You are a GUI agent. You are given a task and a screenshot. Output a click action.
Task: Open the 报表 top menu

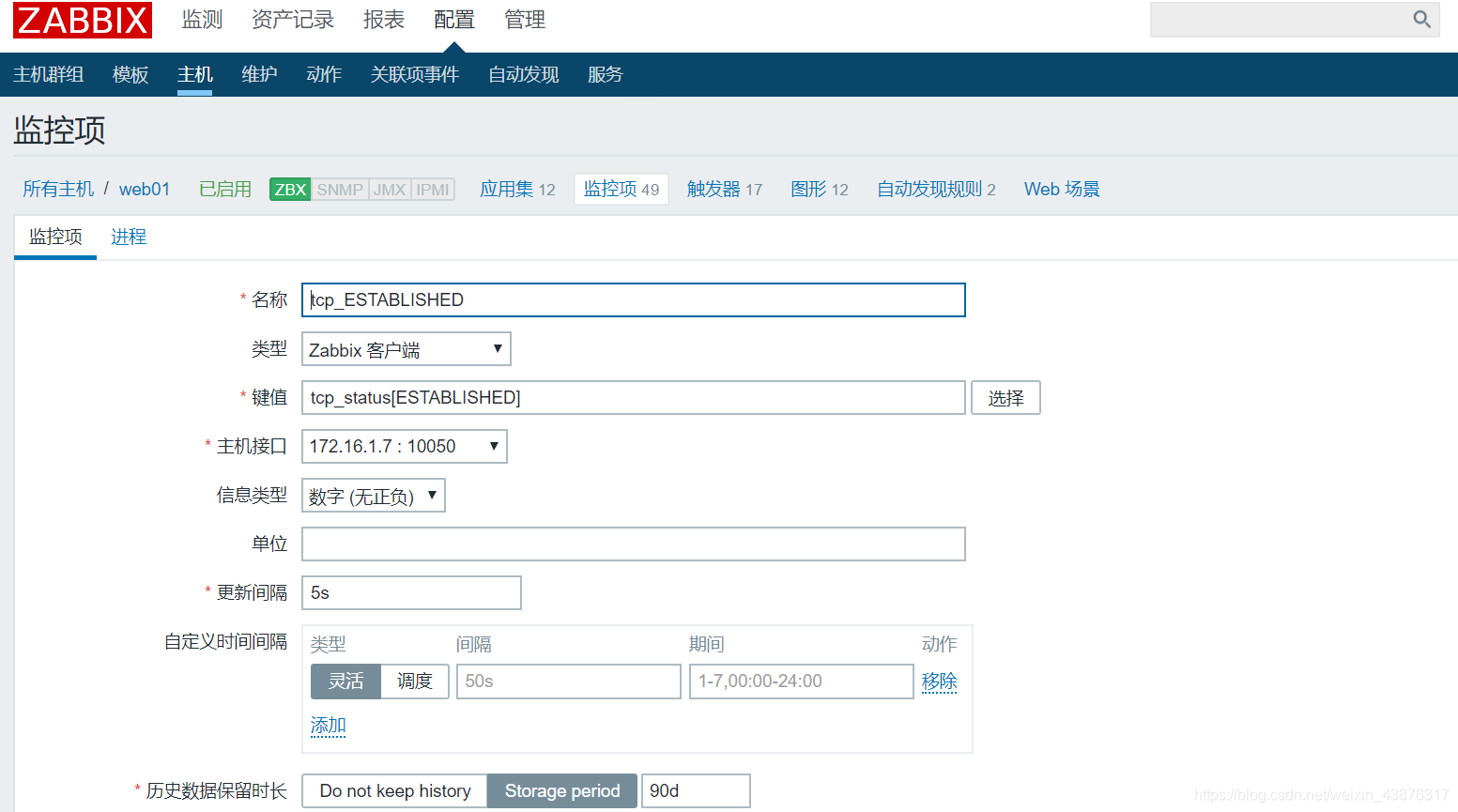(384, 20)
